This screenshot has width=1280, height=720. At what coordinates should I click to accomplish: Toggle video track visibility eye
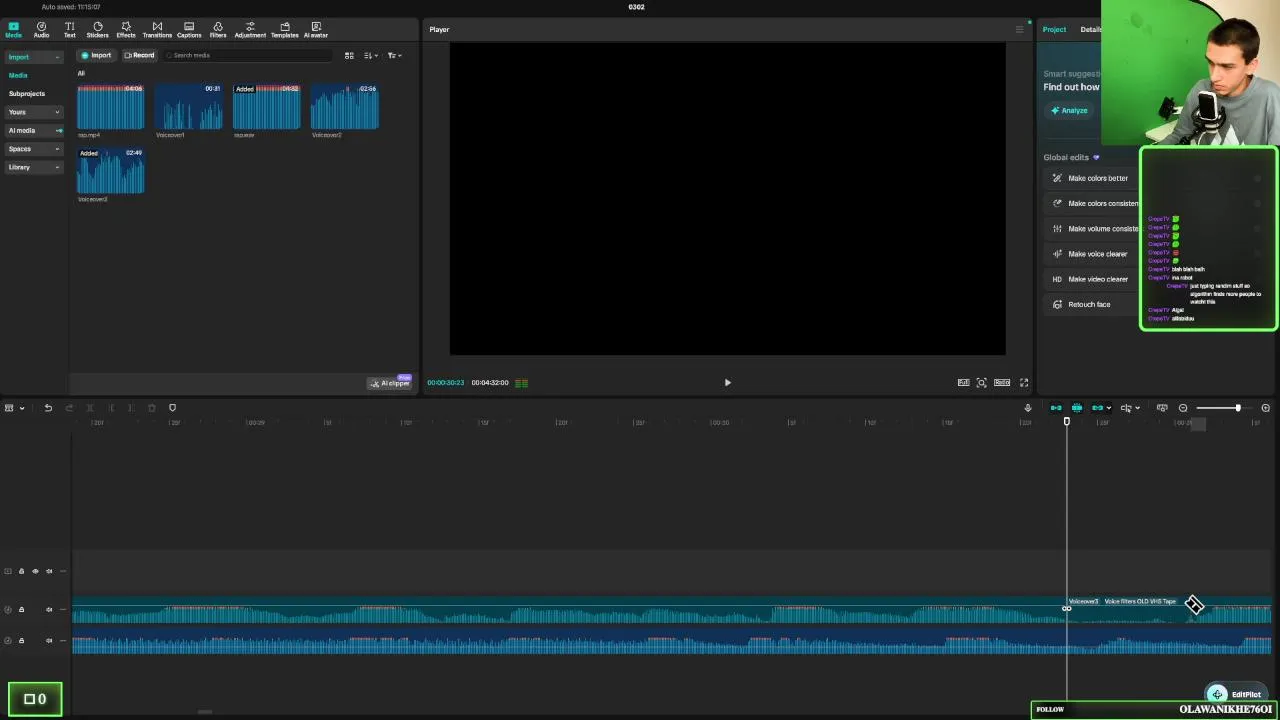coord(35,571)
